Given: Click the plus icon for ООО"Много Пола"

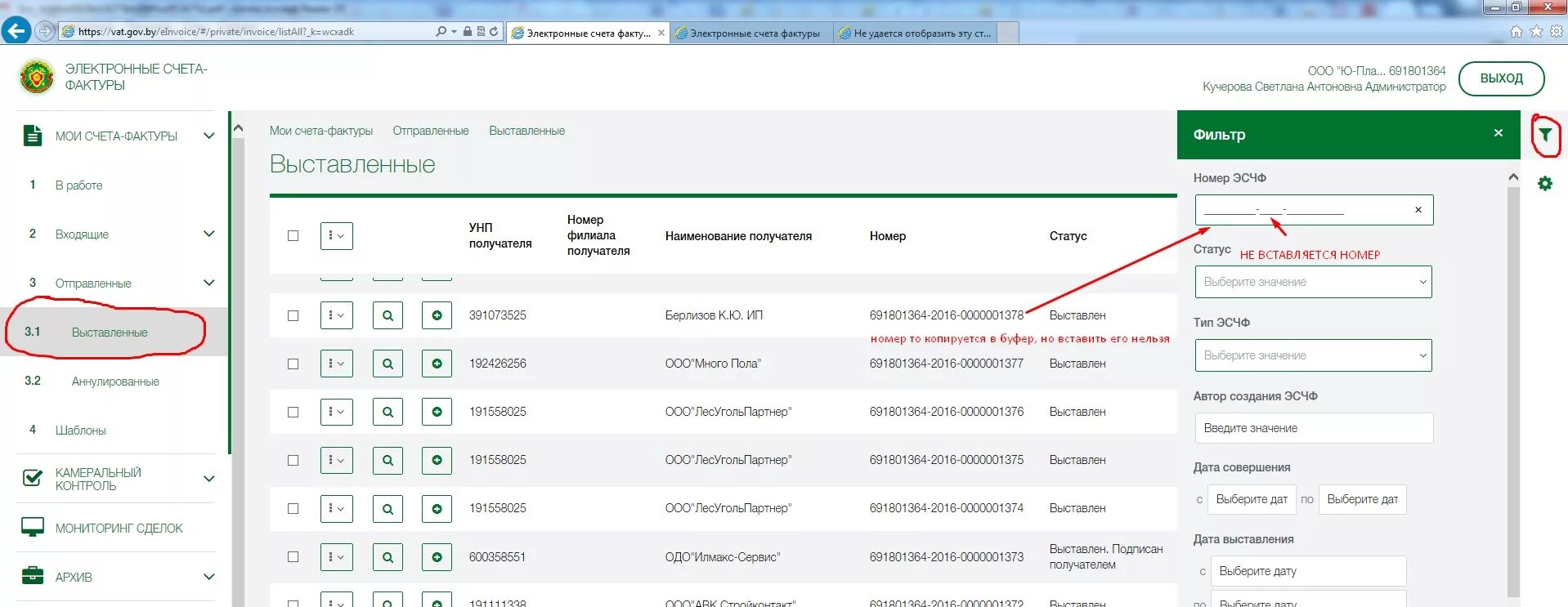Looking at the screenshot, I should (437, 364).
